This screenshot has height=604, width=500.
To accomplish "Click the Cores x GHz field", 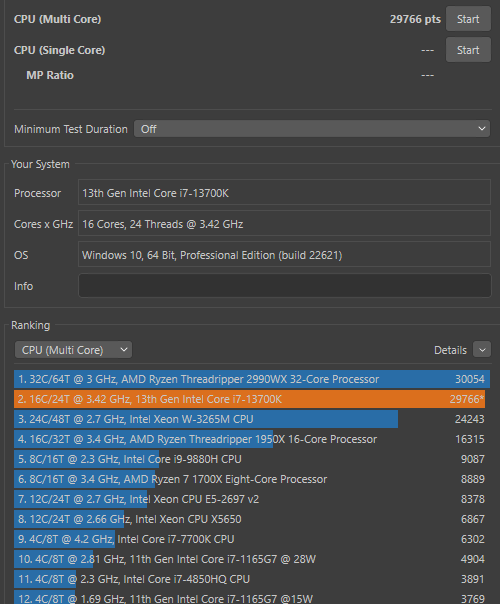I will tap(285, 223).
